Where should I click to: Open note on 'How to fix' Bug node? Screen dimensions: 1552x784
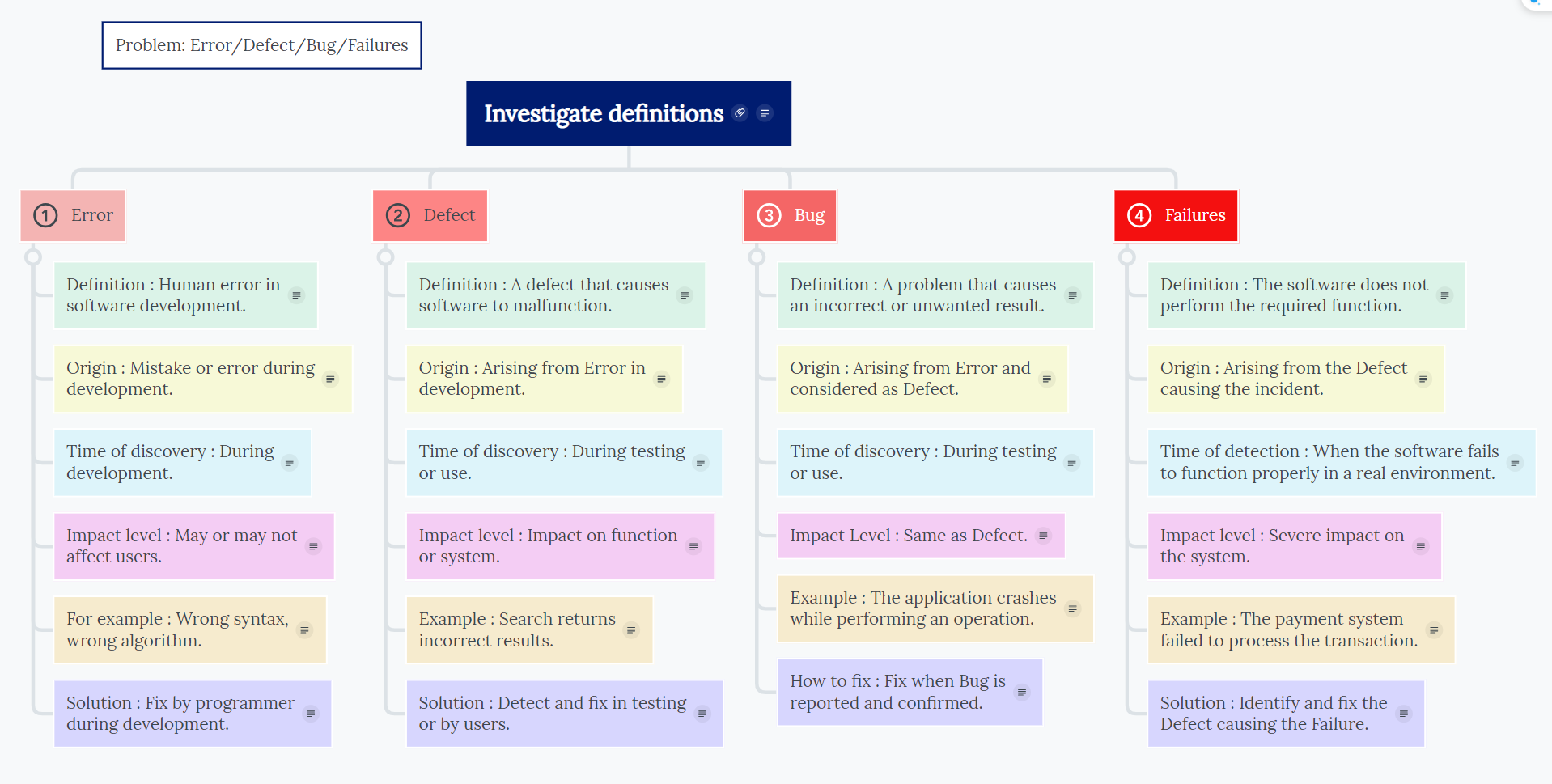[x=1021, y=693]
